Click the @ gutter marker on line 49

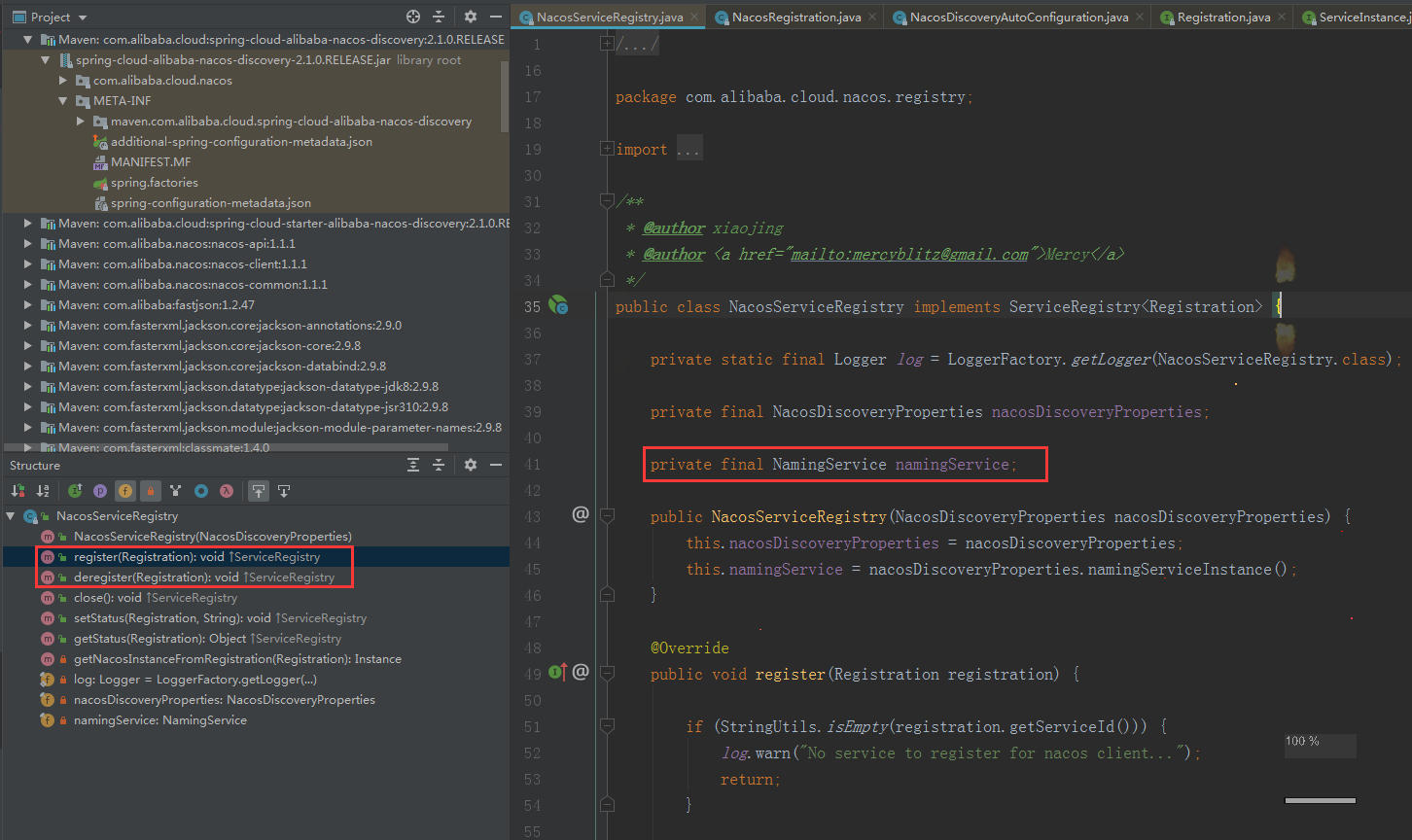(581, 672)
